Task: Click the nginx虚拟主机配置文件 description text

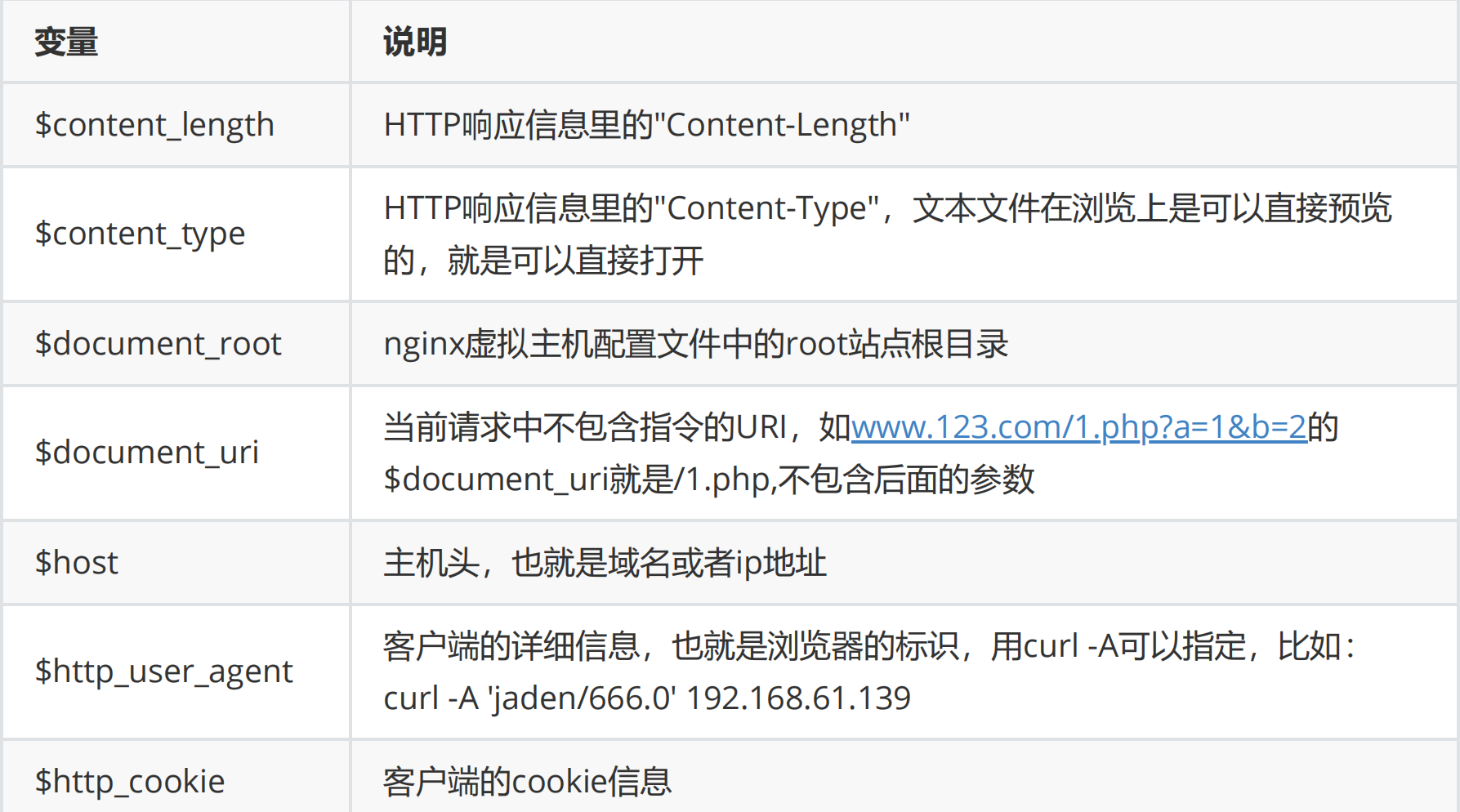Action: pyautogui.click(x=695, y=344)
